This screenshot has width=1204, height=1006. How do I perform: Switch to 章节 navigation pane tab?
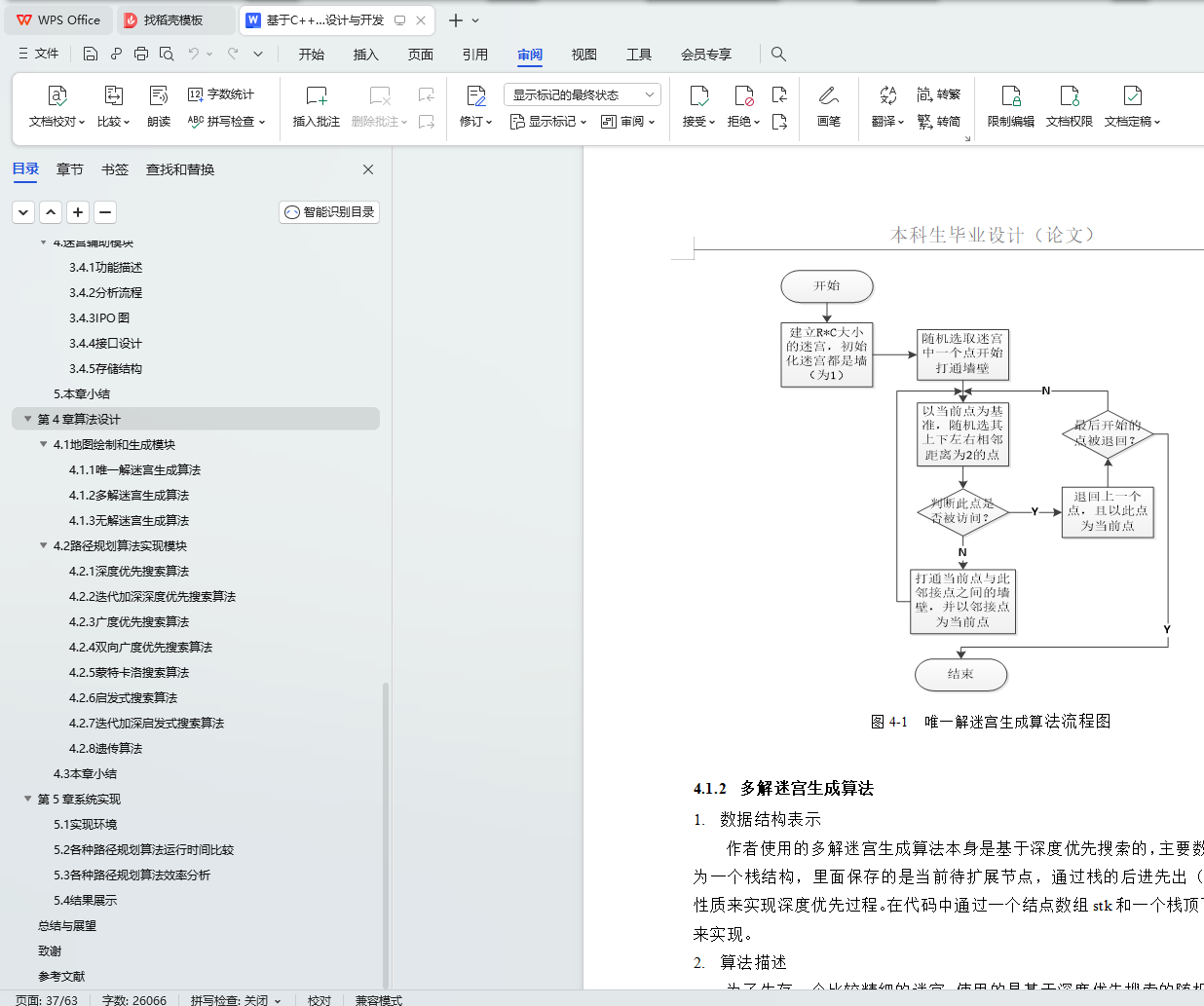click(70, 169)
